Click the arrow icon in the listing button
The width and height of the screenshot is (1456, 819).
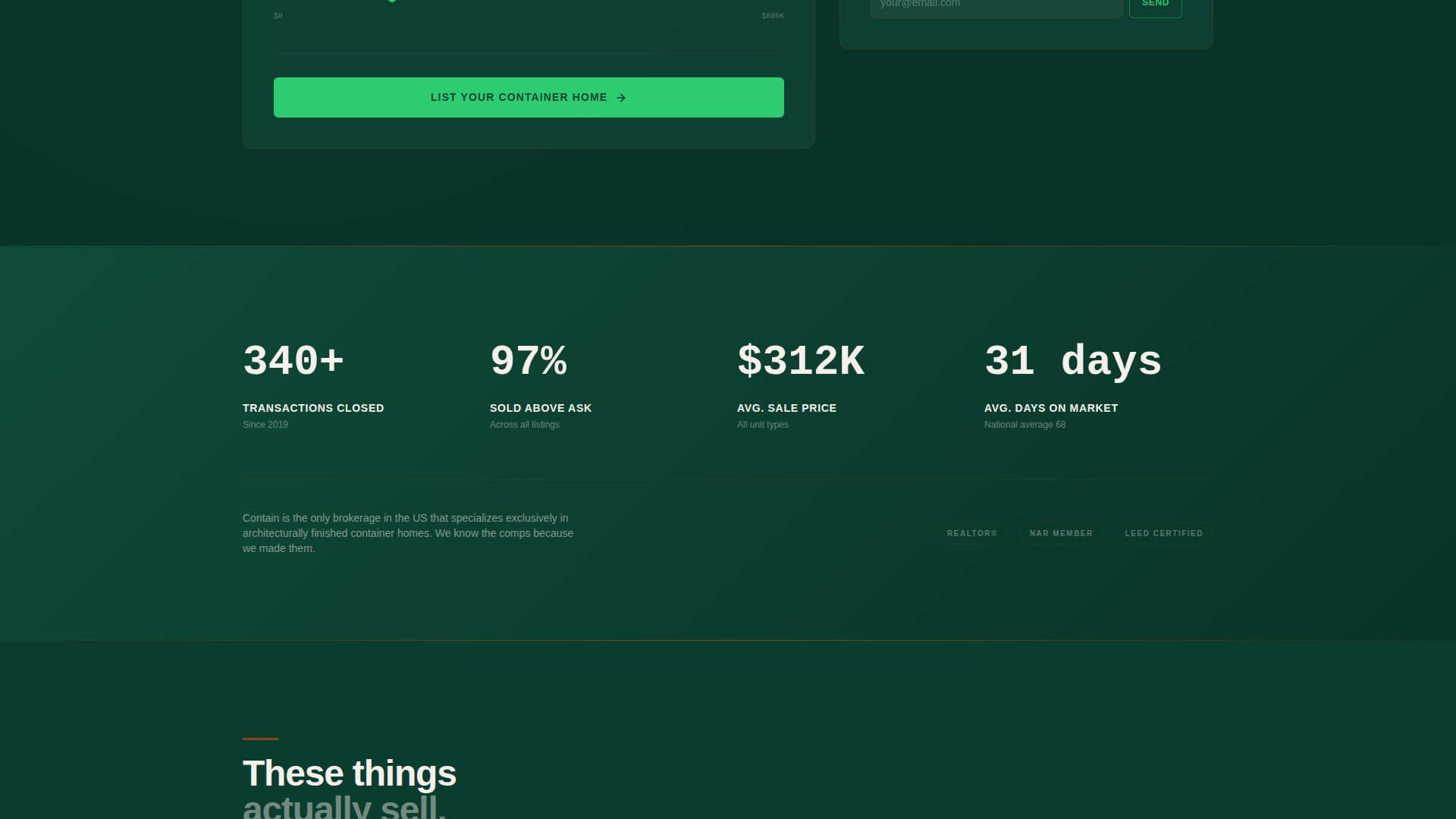tap(622, 97)
